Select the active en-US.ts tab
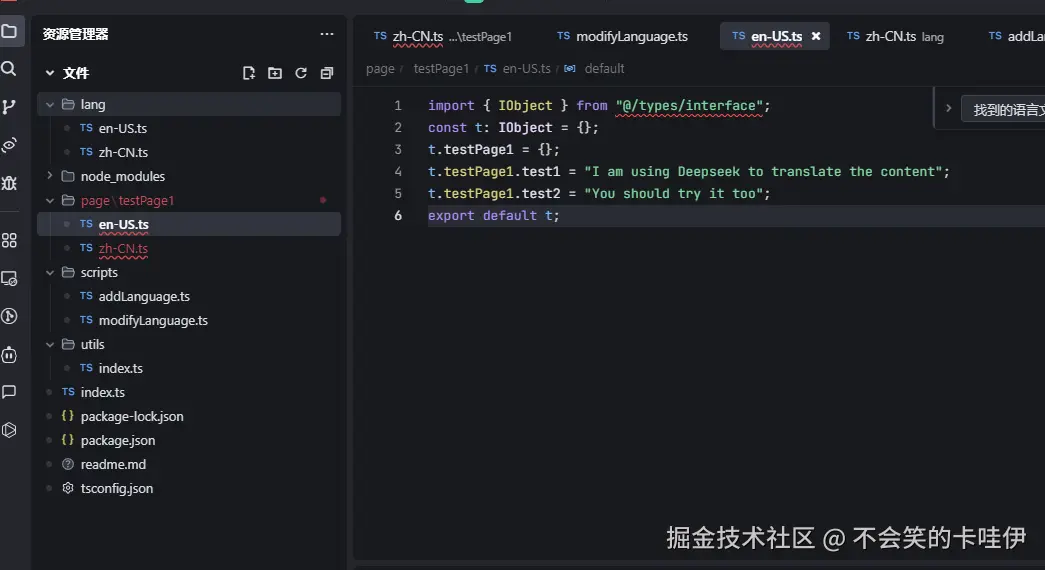This screenshot has width=1045, height=570. 774,36
